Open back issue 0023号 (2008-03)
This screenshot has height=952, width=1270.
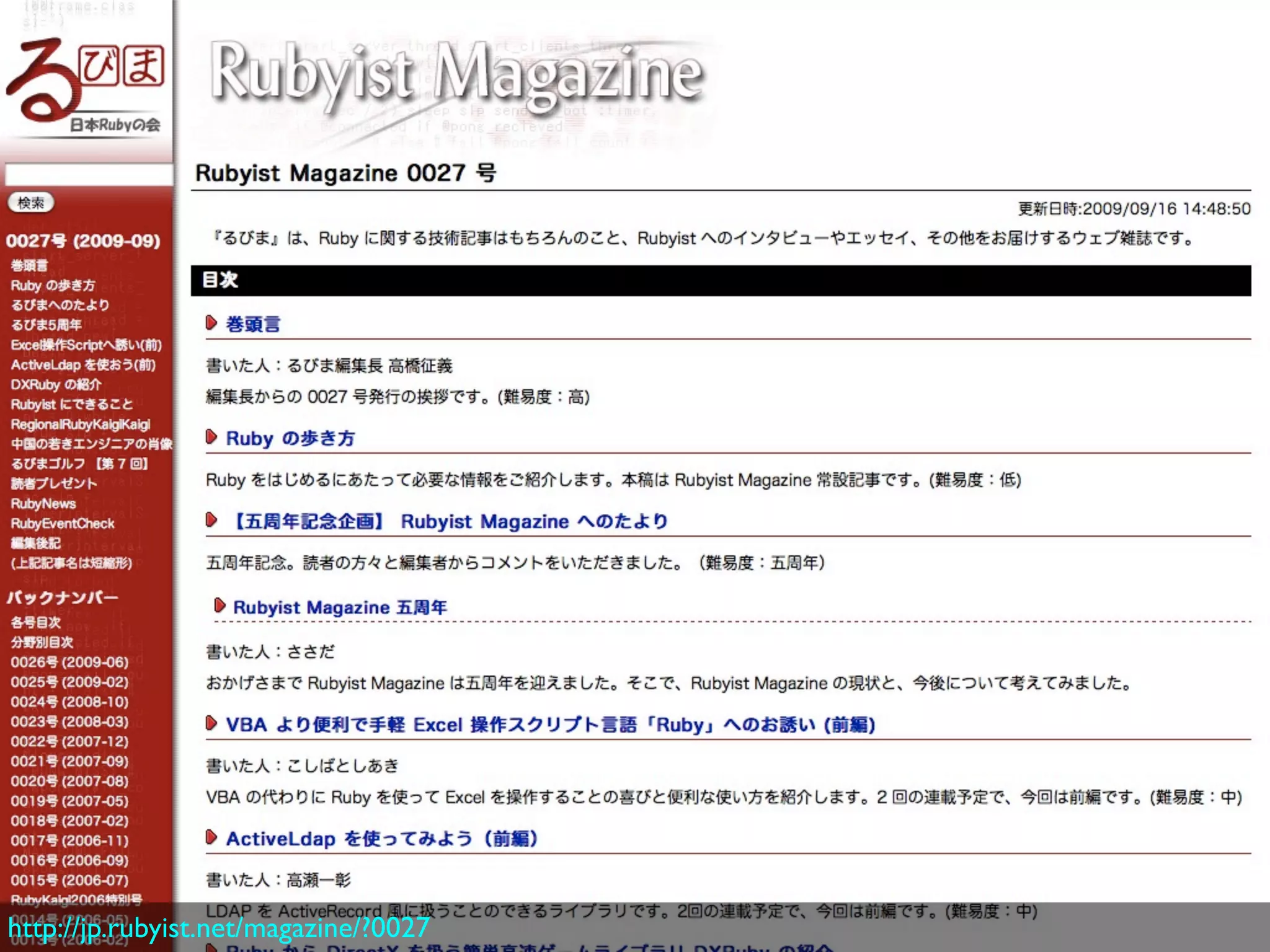[x=69, y=721]
